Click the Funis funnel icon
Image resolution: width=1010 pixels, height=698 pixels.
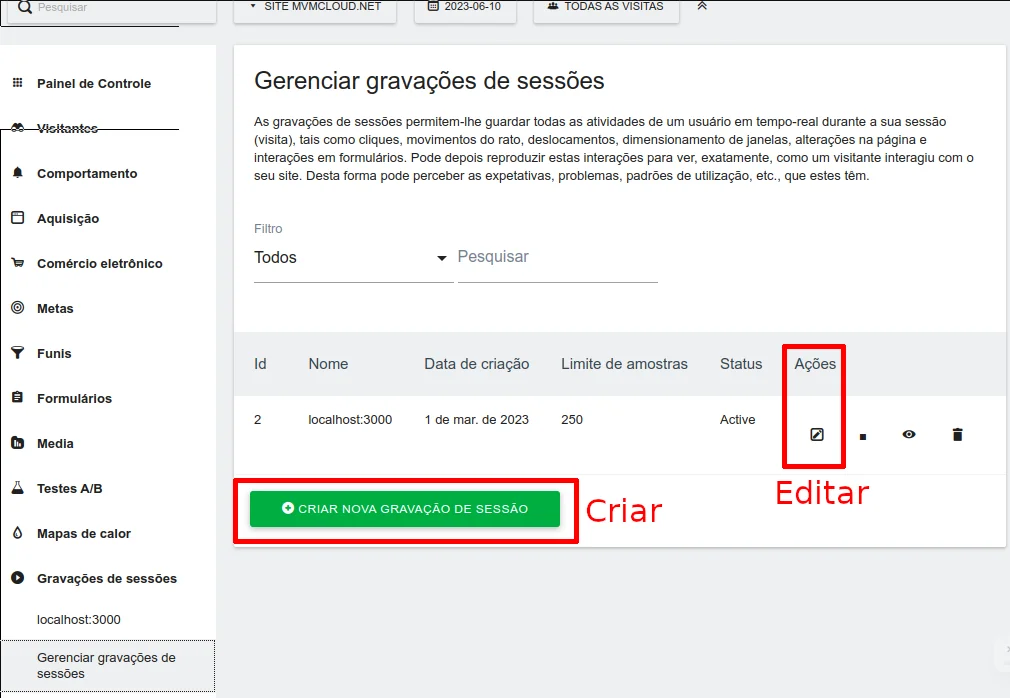17,353
